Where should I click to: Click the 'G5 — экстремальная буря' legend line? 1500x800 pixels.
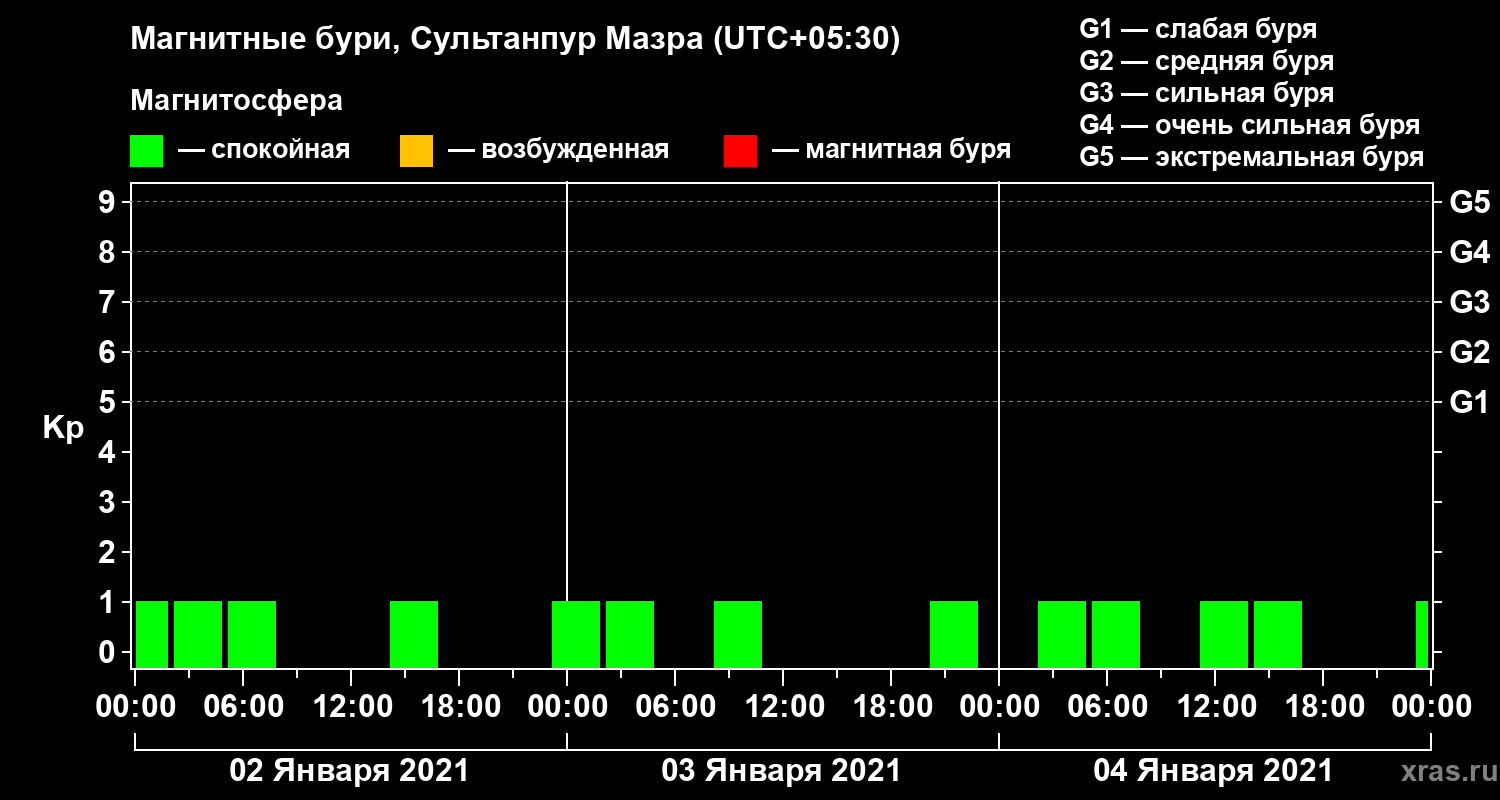(x=1251, y=158)
